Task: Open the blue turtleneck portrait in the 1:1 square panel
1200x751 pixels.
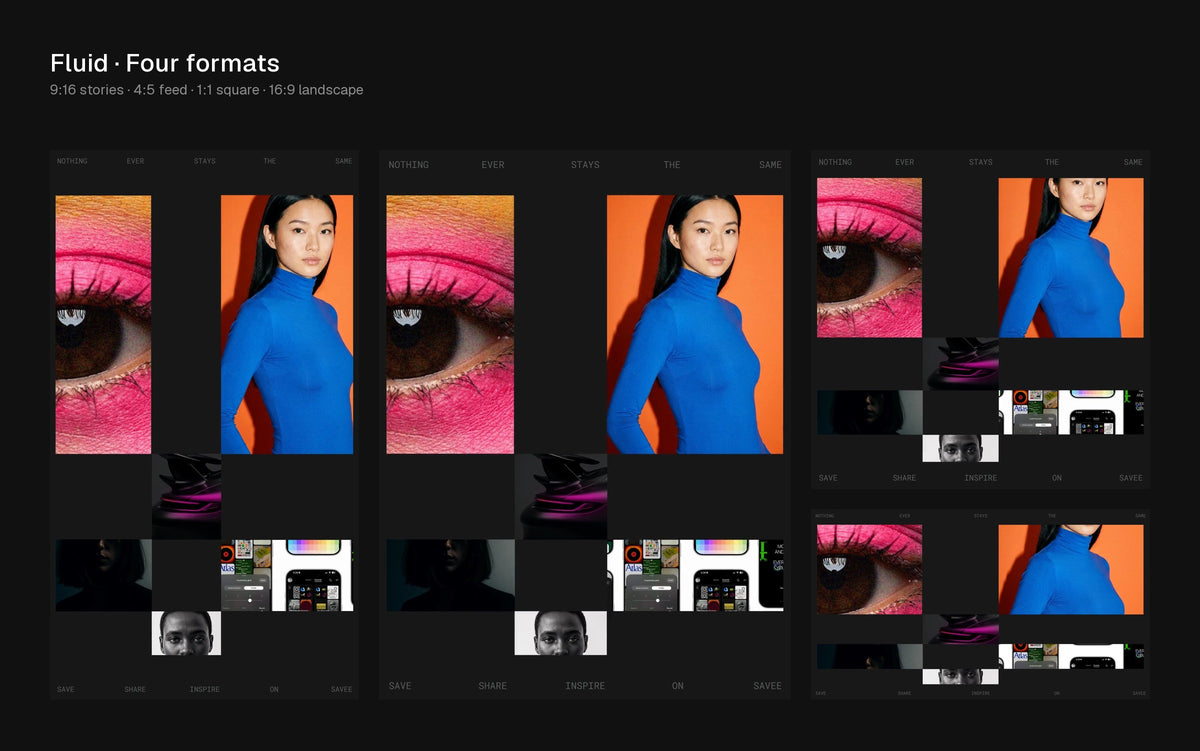Action: pyautogui.click(x=1071, y=258)
